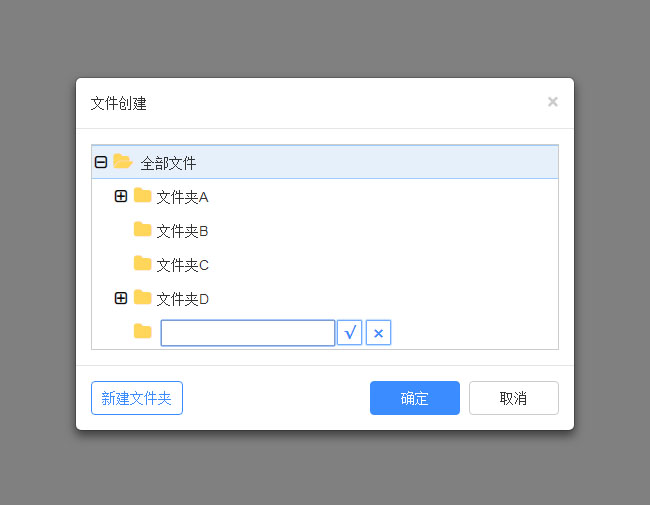Click the folder icon of 文件夹D

(x=142, y=298)
